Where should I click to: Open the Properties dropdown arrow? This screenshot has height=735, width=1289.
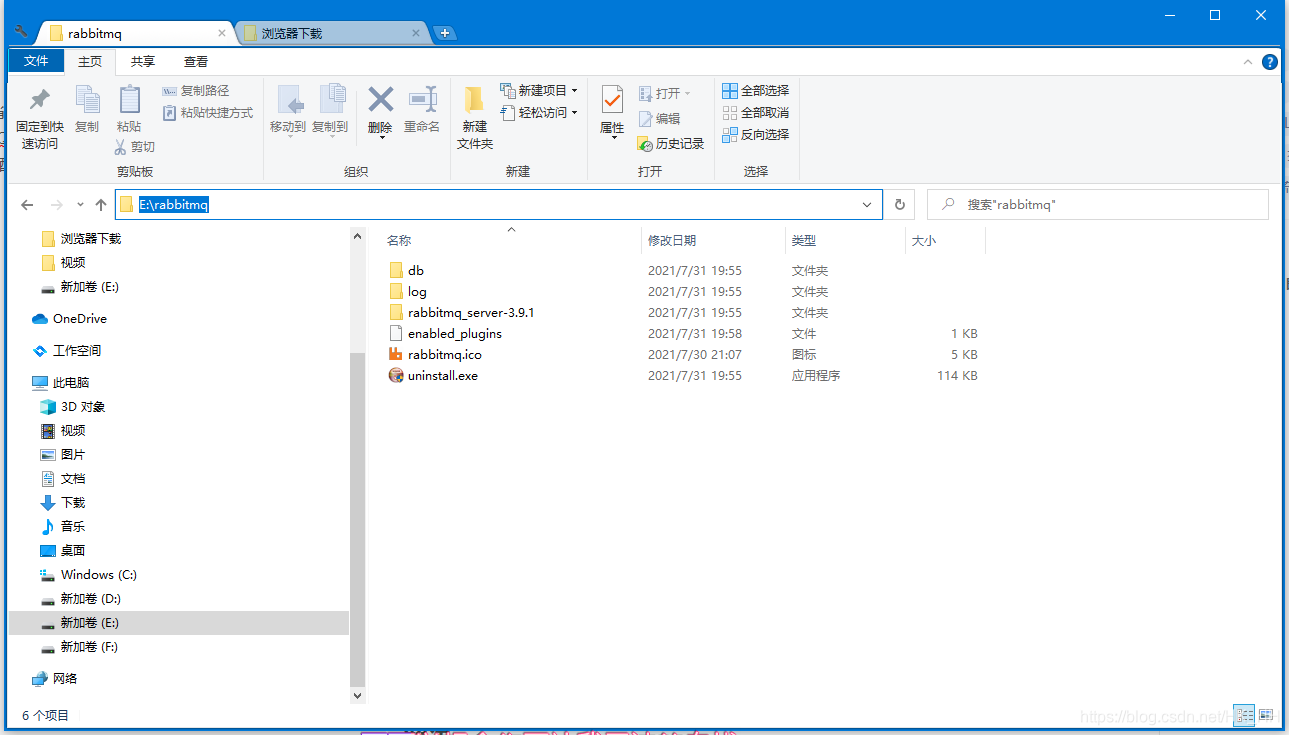coord(612,138)
